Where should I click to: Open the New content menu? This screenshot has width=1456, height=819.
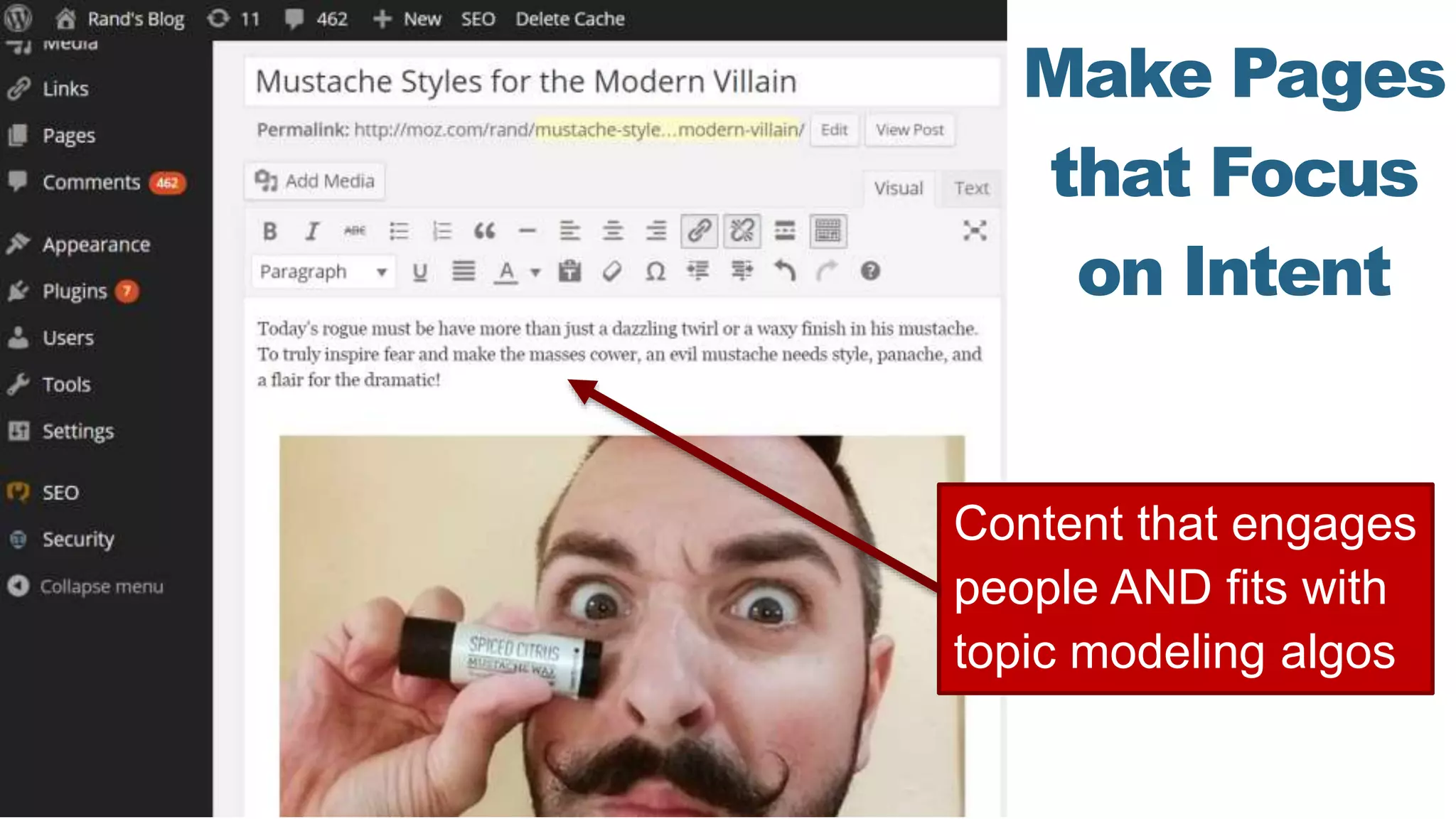tap(407, 19)
